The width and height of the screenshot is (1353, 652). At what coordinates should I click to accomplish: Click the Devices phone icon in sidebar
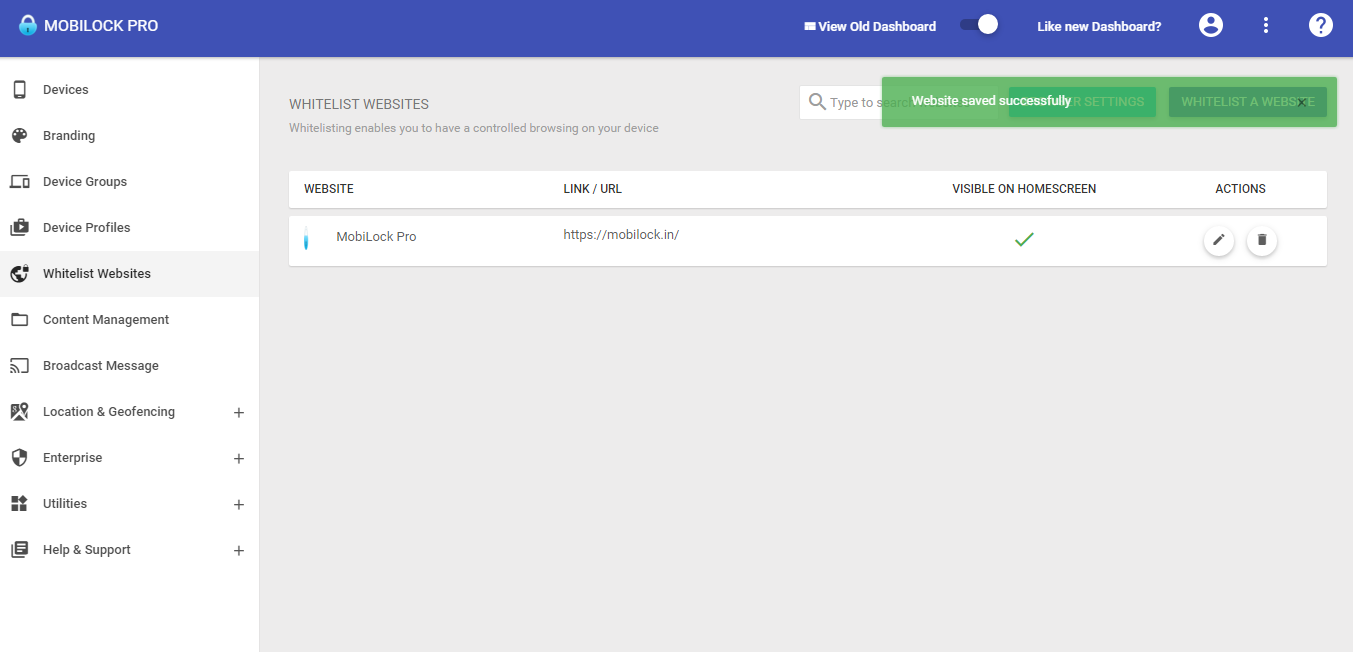tap(19, 90)
